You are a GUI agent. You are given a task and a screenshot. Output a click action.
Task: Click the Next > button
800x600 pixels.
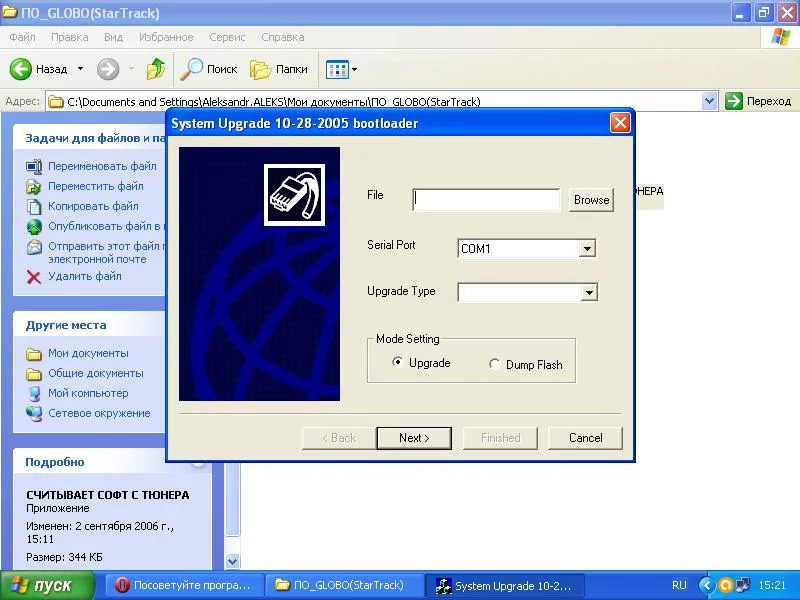(414, 438)
